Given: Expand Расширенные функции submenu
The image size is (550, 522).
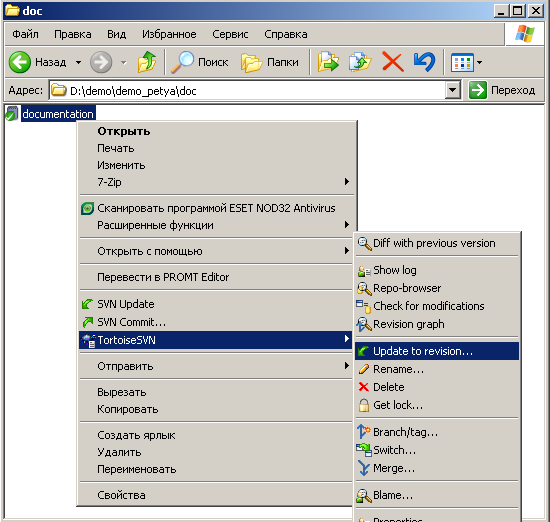Looking at the screenshot, I should [x=347, y=225].
